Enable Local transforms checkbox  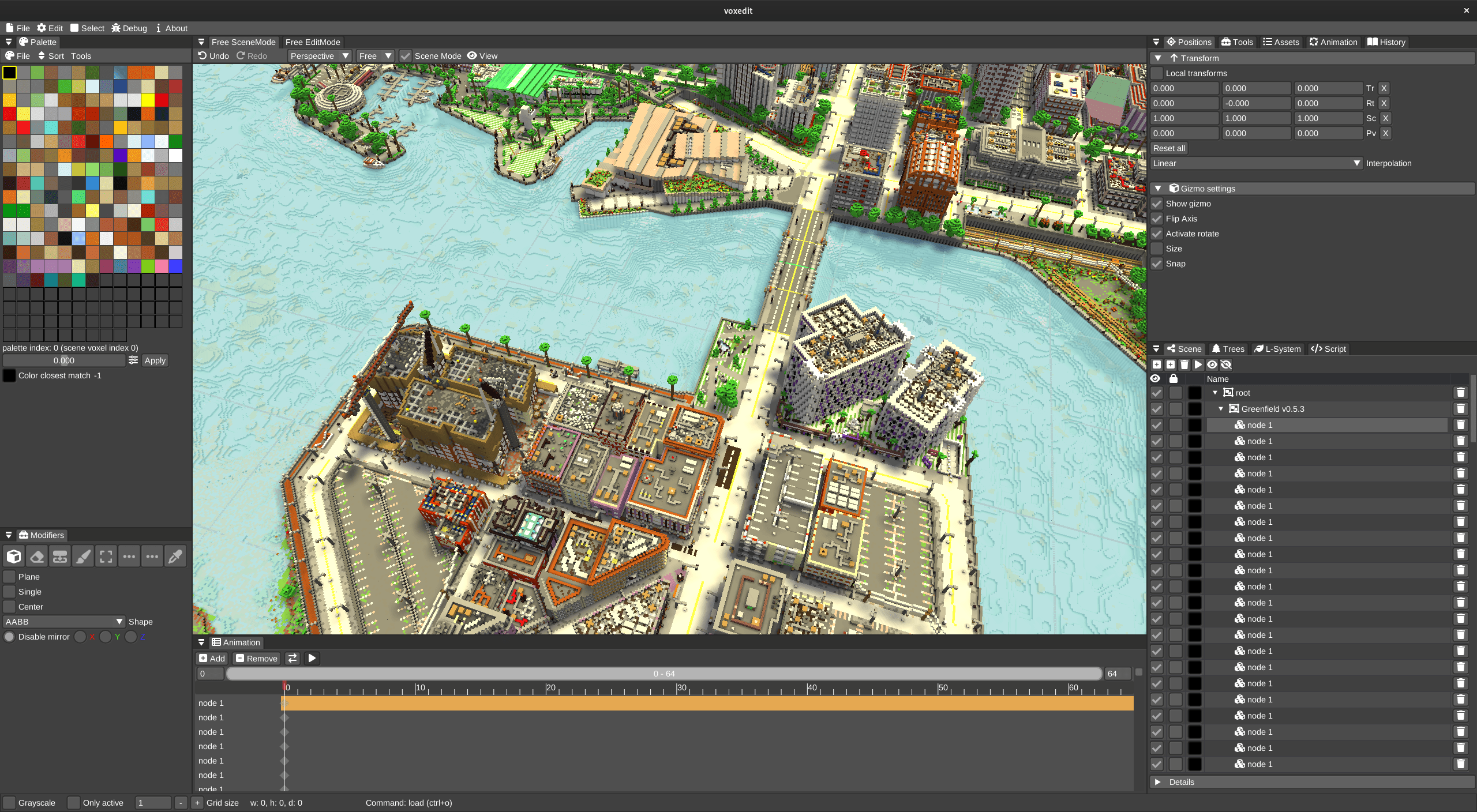point(1157,73)
